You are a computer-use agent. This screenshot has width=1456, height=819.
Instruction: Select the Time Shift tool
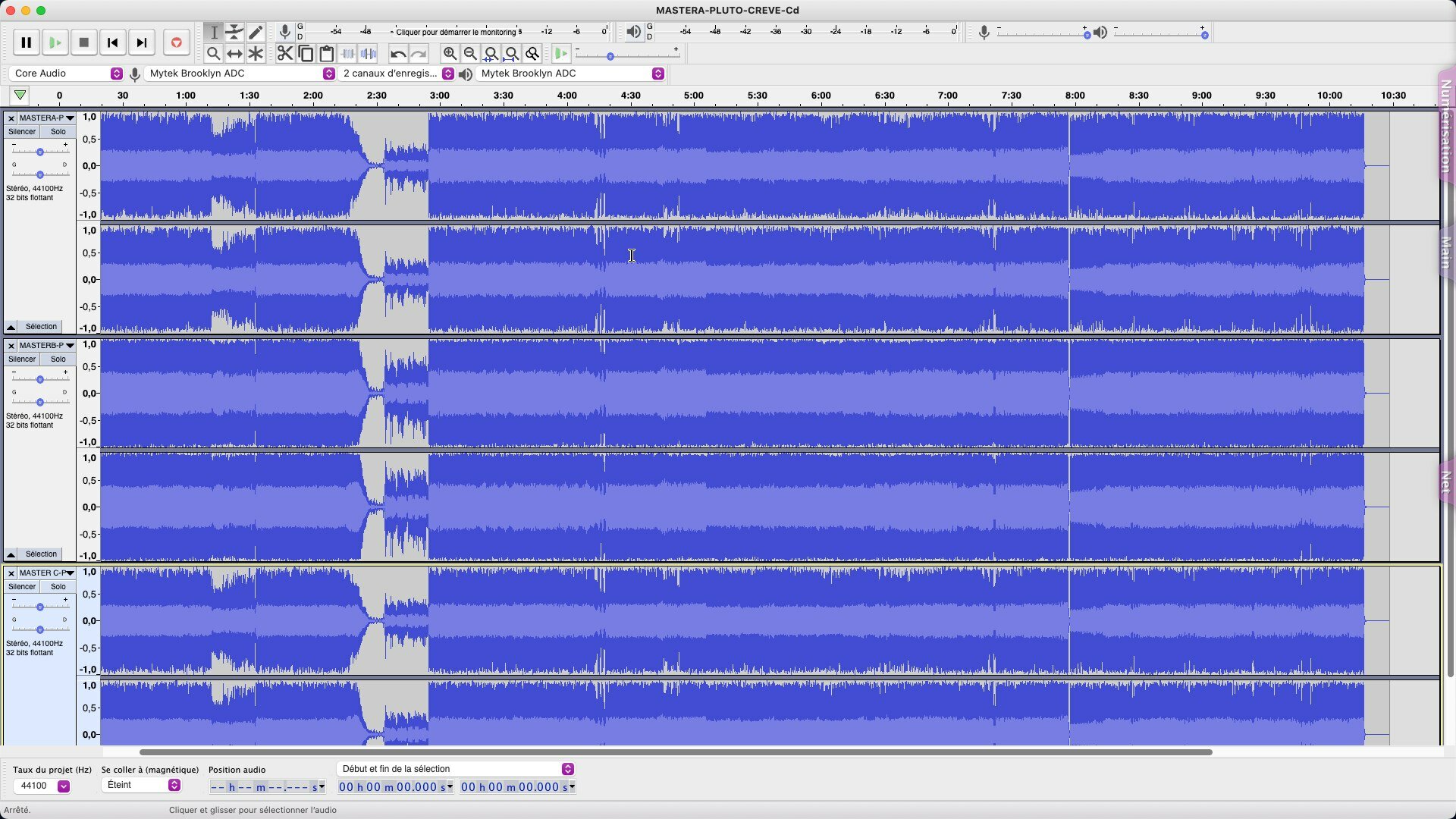pyautogui.click(x=235, y=54)
